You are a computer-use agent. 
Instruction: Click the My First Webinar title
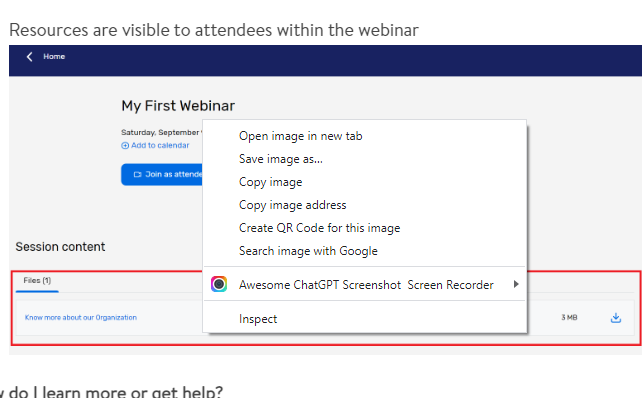(x=178, y=106)
